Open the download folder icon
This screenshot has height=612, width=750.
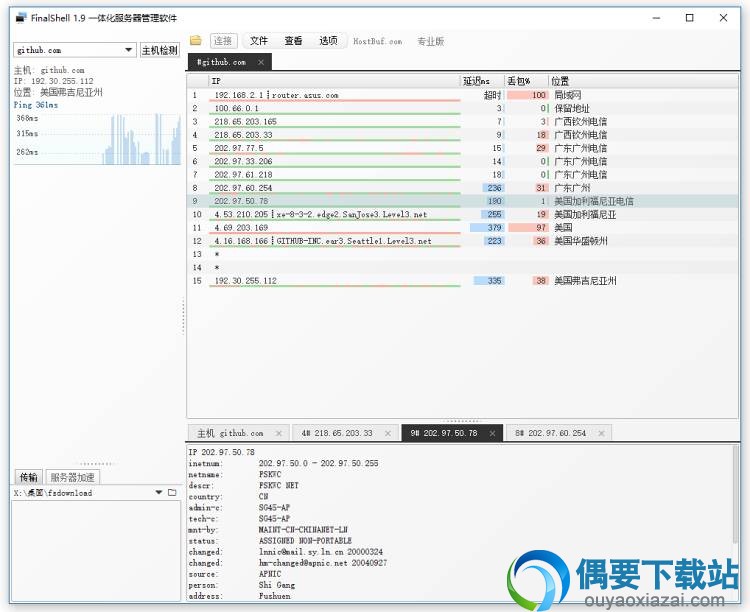click(x=172, y=492)
